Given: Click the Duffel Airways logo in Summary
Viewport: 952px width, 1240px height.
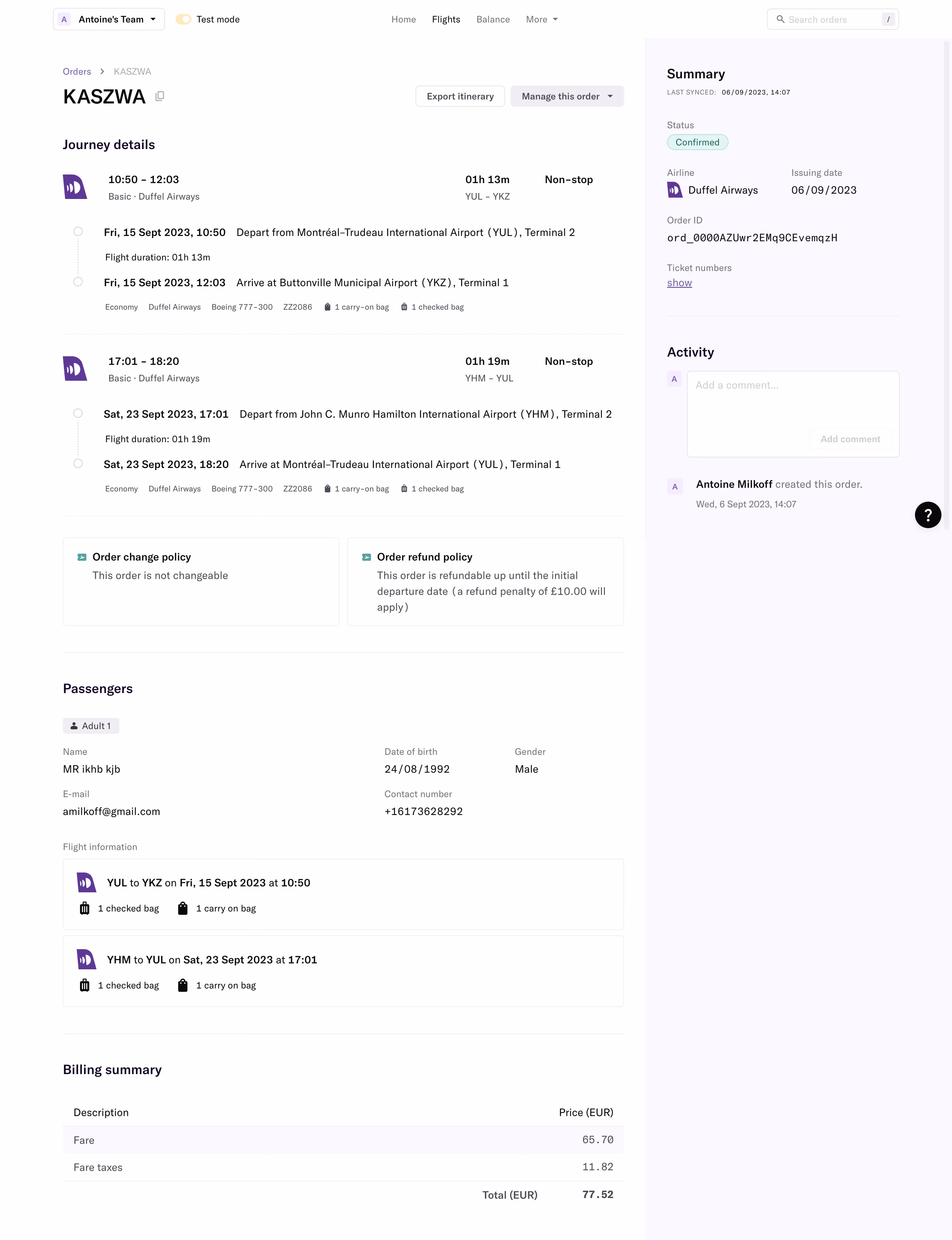Looking at the screenshot, I should click(674, 190).
